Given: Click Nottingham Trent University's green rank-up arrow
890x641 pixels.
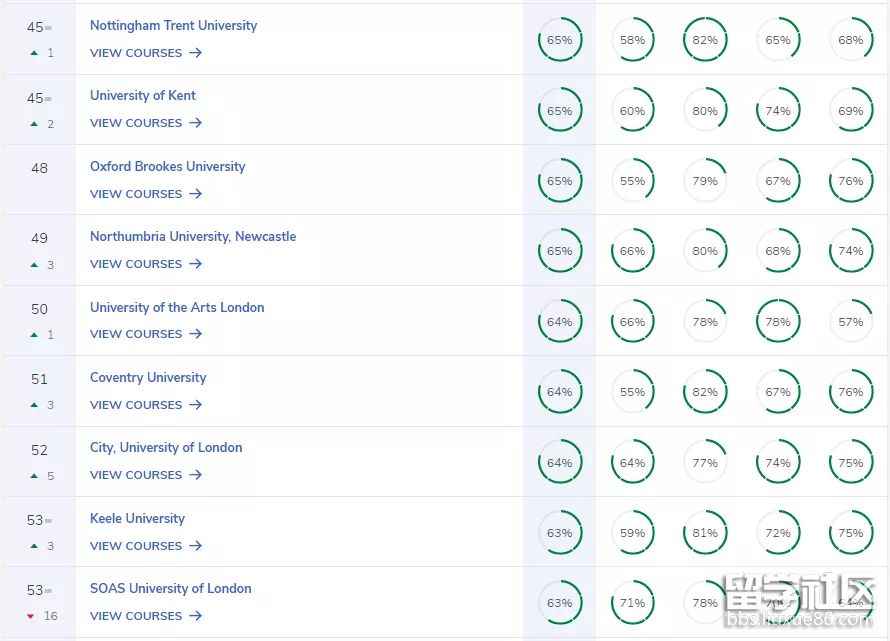Looking at the screenshot, I should (34, 53).
